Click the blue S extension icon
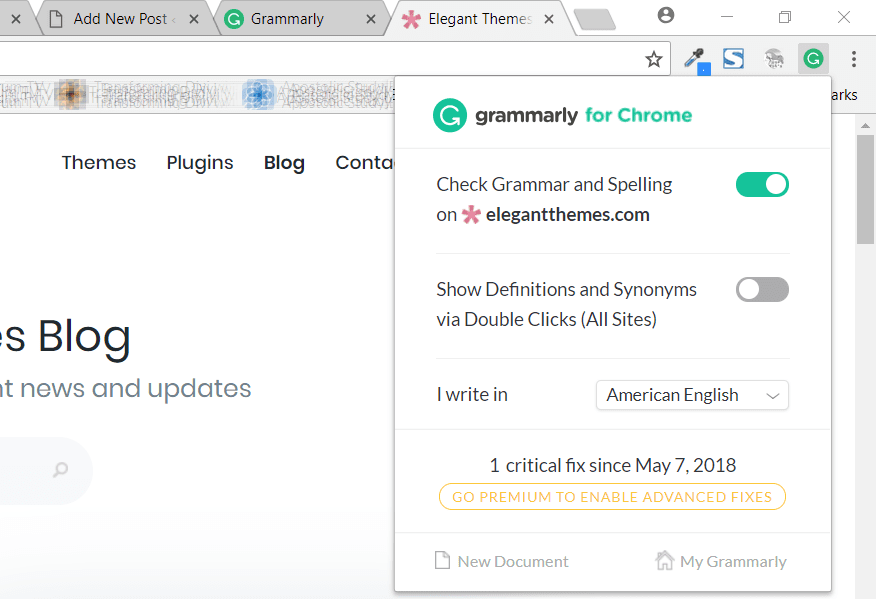Image resolution: width=876 pixels, height=599 pixels. tap(733, 59)
